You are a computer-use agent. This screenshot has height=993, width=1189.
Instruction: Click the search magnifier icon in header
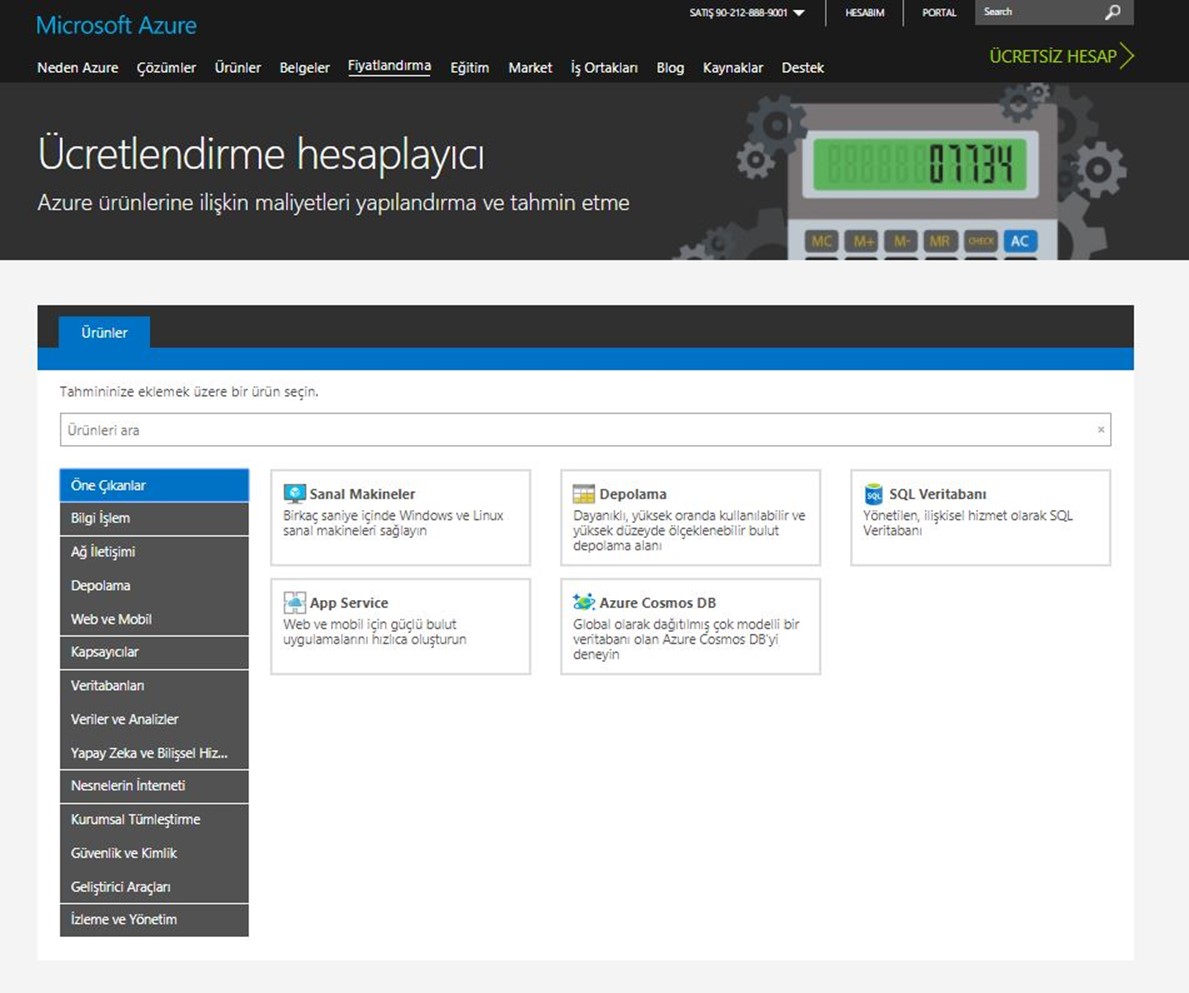click(1112, 12)
